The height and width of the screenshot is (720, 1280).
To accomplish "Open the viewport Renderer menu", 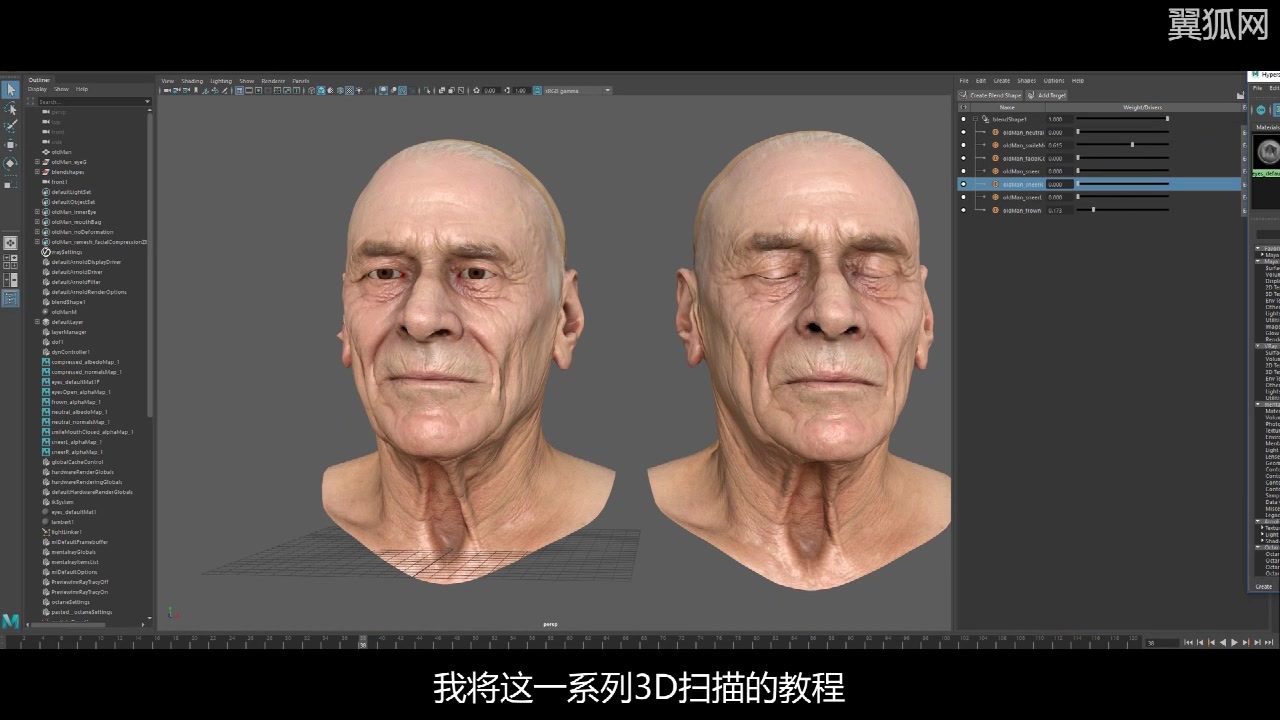I will pos(273,81).
